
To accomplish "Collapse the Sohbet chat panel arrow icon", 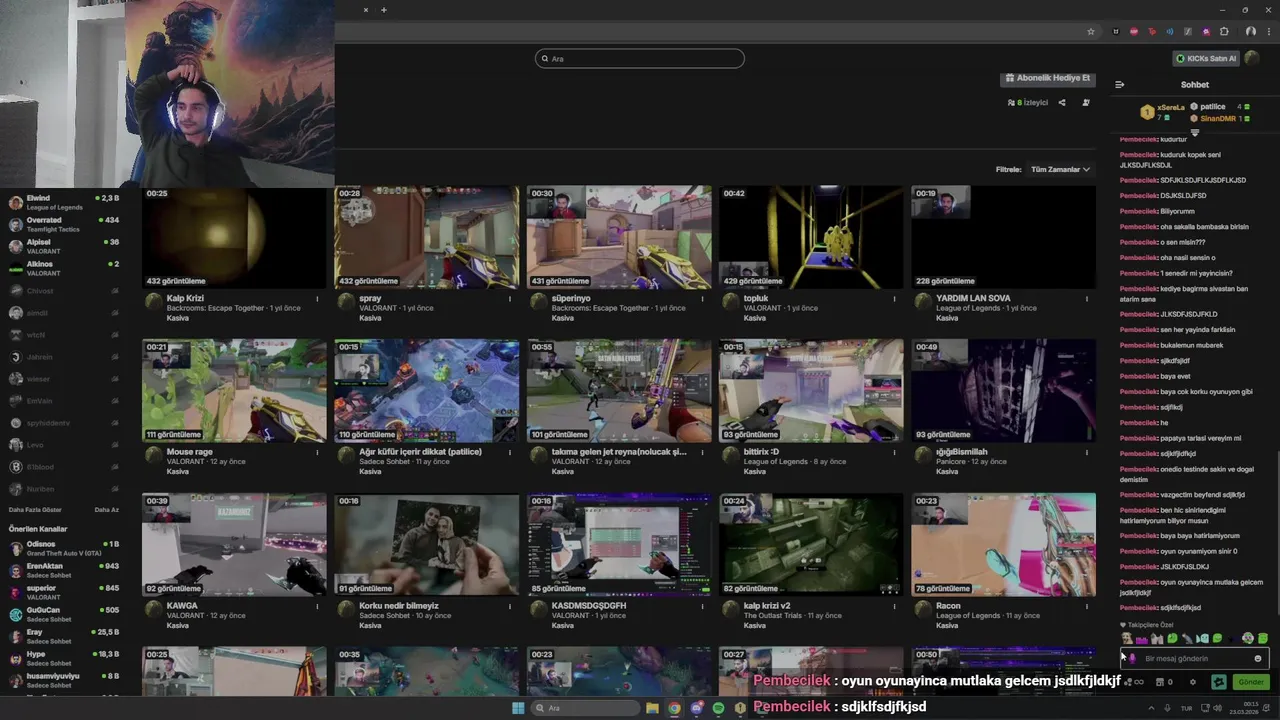I will pos(1120,85).
